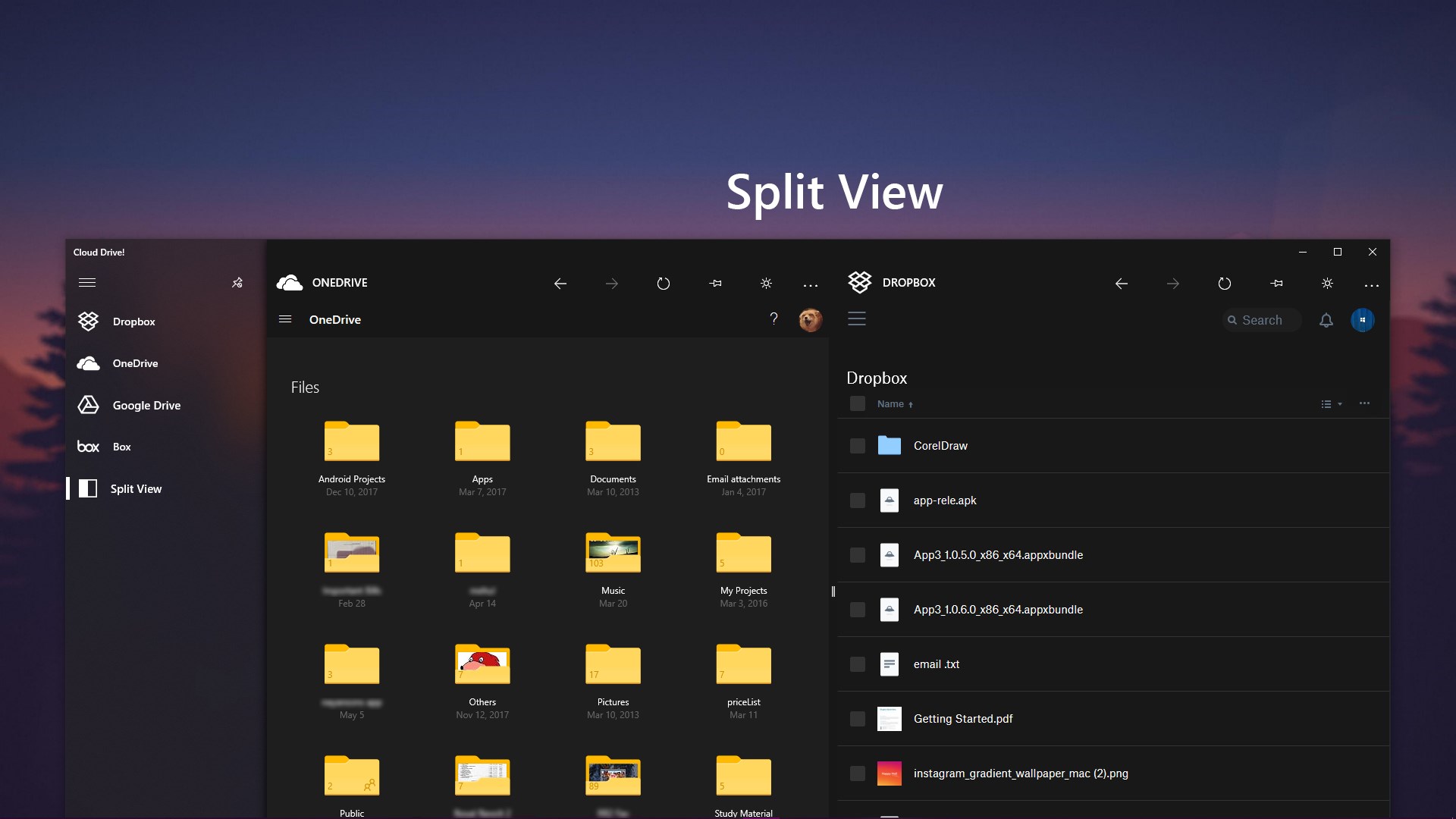Toggle brightness theme icon in OneDrive pane
The image size is (1456, 819).
pyautogui.click(x=766, y=284)
